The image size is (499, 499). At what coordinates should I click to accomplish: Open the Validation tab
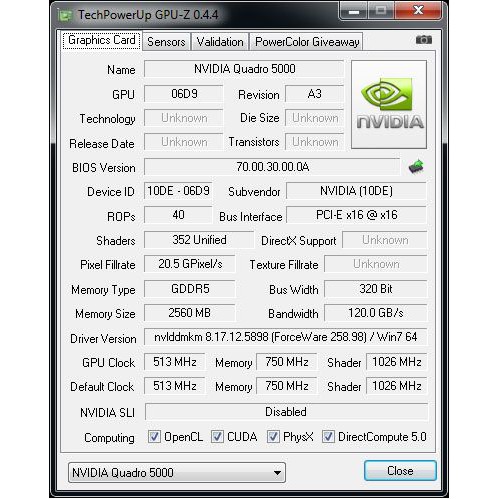click(x=220, y=42)
